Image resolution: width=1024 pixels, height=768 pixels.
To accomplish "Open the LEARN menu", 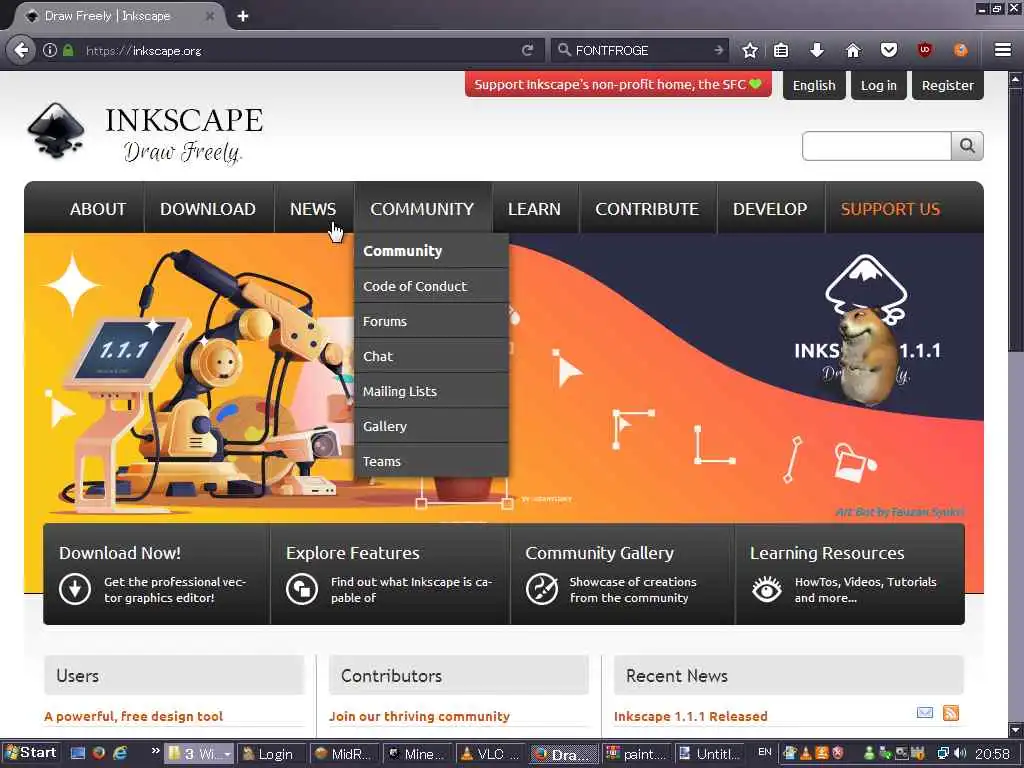I will coord(534,209).
